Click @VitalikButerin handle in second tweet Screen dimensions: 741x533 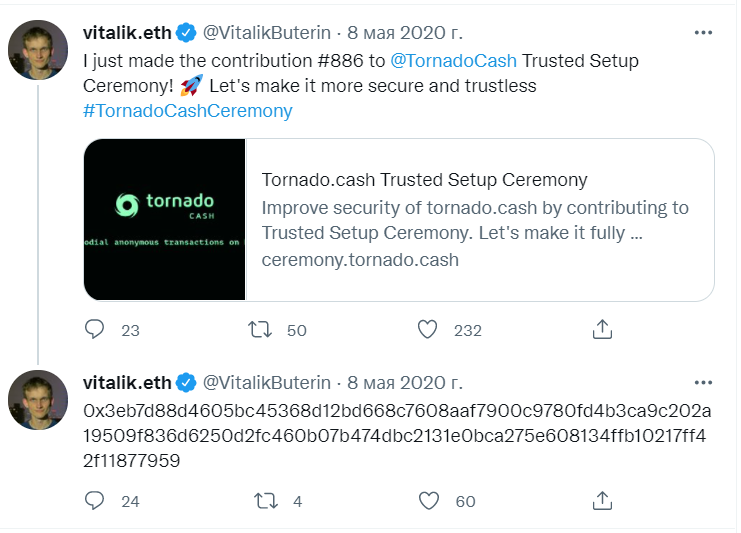(267, 382)
